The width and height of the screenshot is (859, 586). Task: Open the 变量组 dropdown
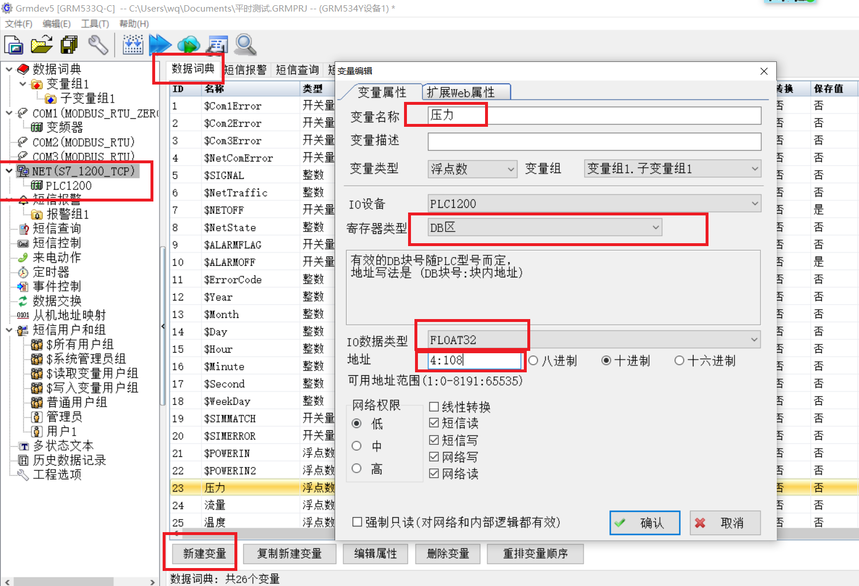click(673, 169)
